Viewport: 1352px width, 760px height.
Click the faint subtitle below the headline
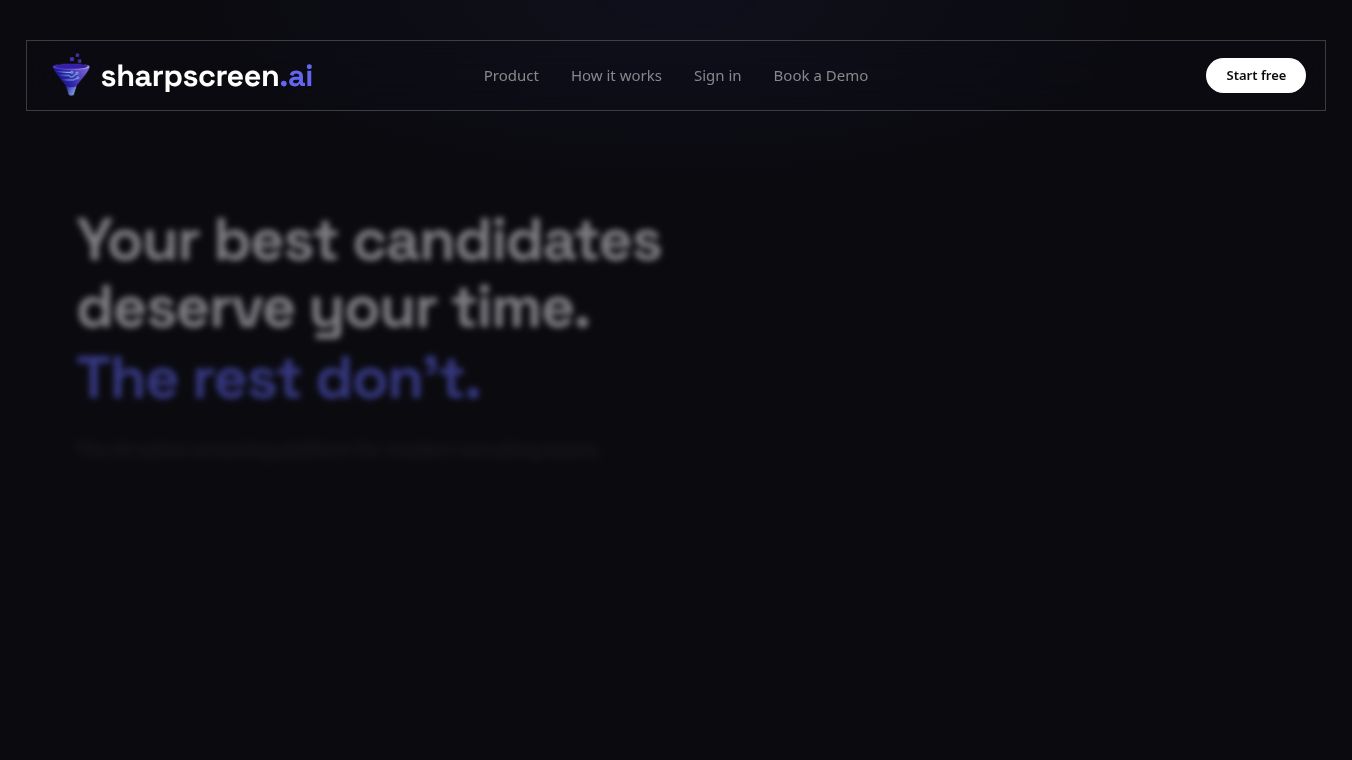[338, 449]
